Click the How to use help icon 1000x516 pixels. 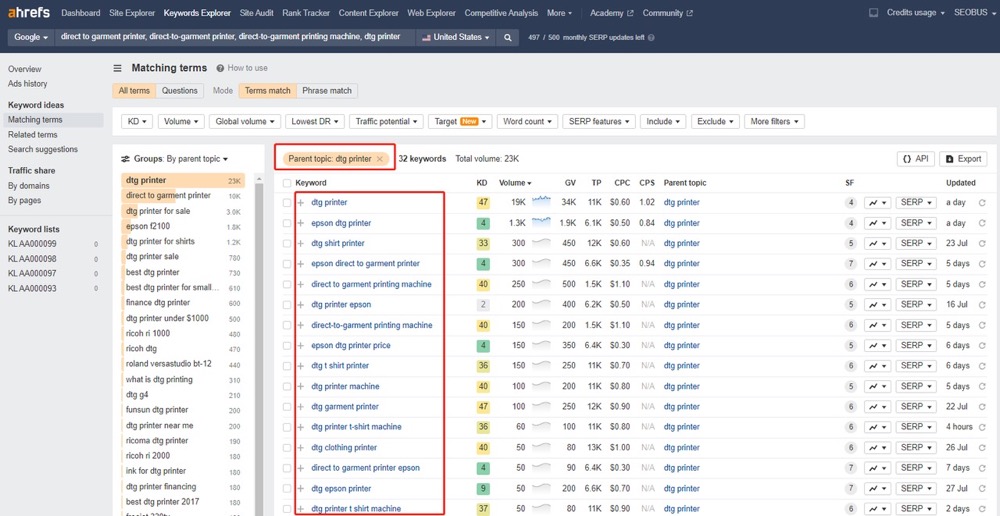(220, 68)
